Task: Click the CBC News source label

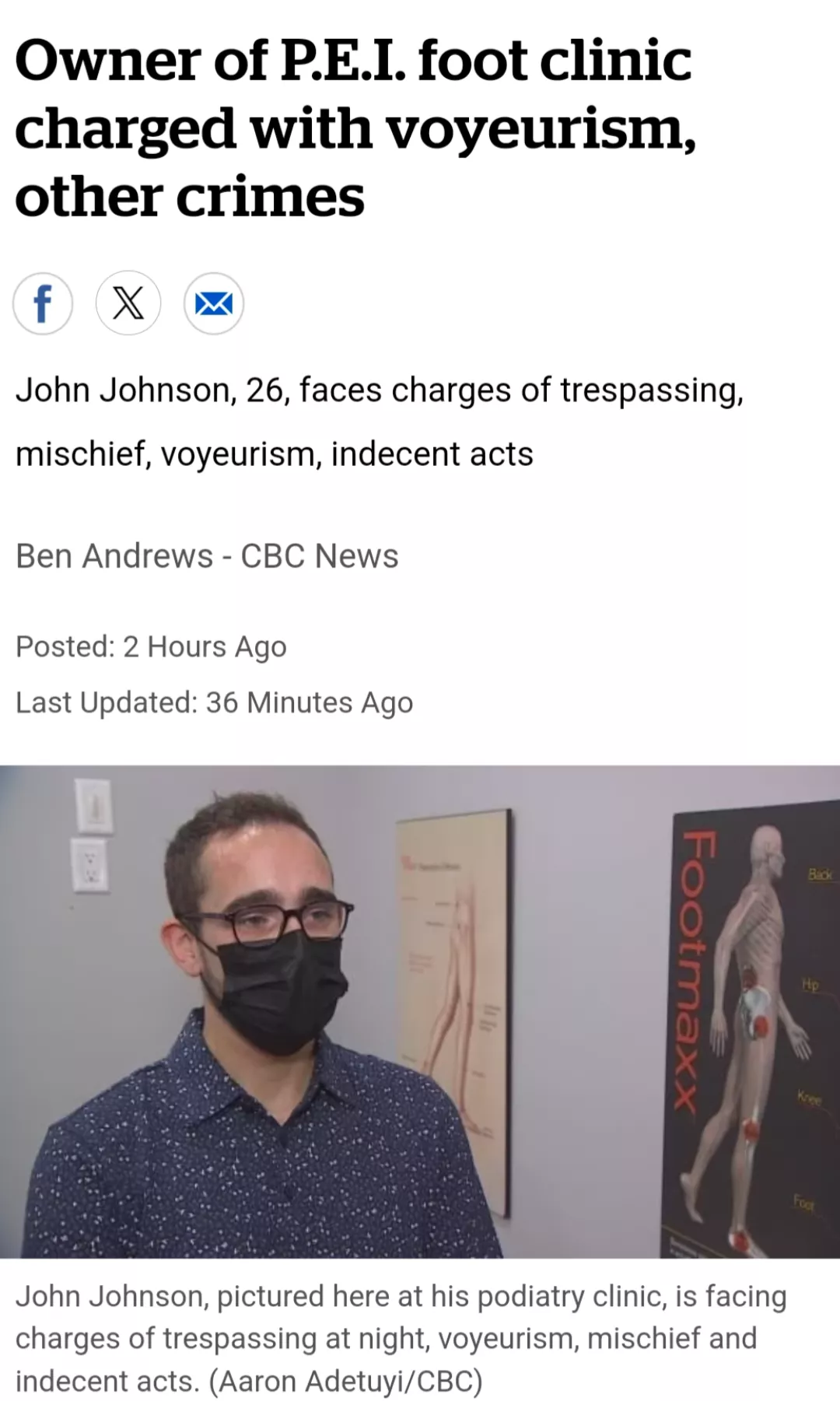Action: point(320,556)
